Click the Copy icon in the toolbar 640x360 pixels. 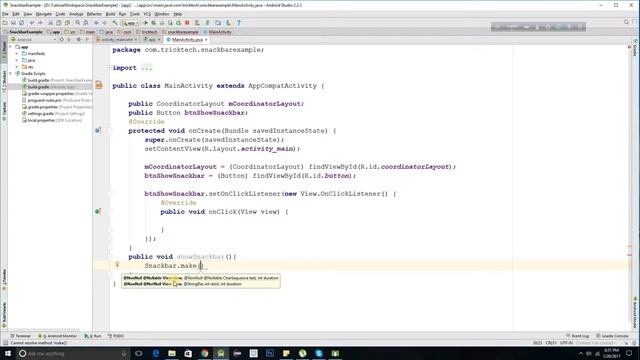[59, 23]
